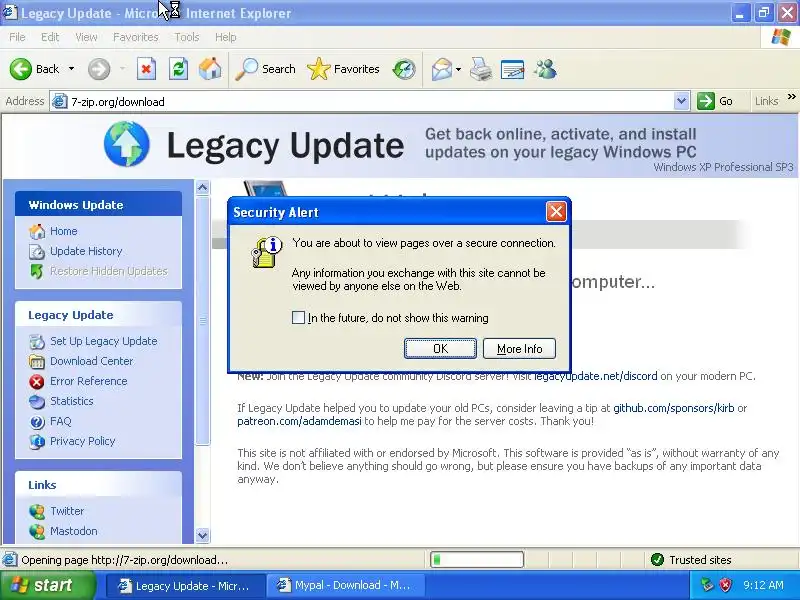Click the sidebar scrollbar down arrow
Viewport: 800px width, 600px height.
[203, 535]
